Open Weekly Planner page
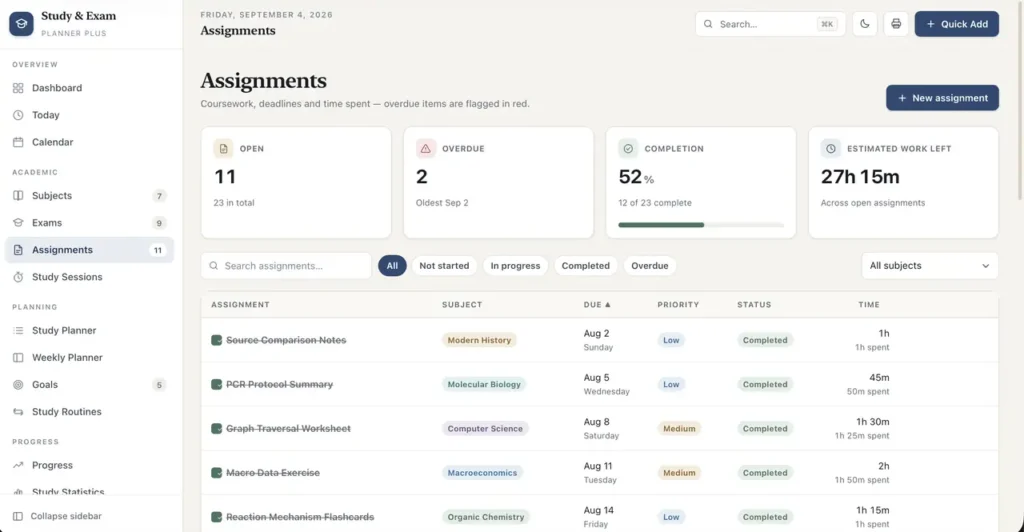Screen dimensions: 1024x532 pyautogui.click(x=89, y=358)
